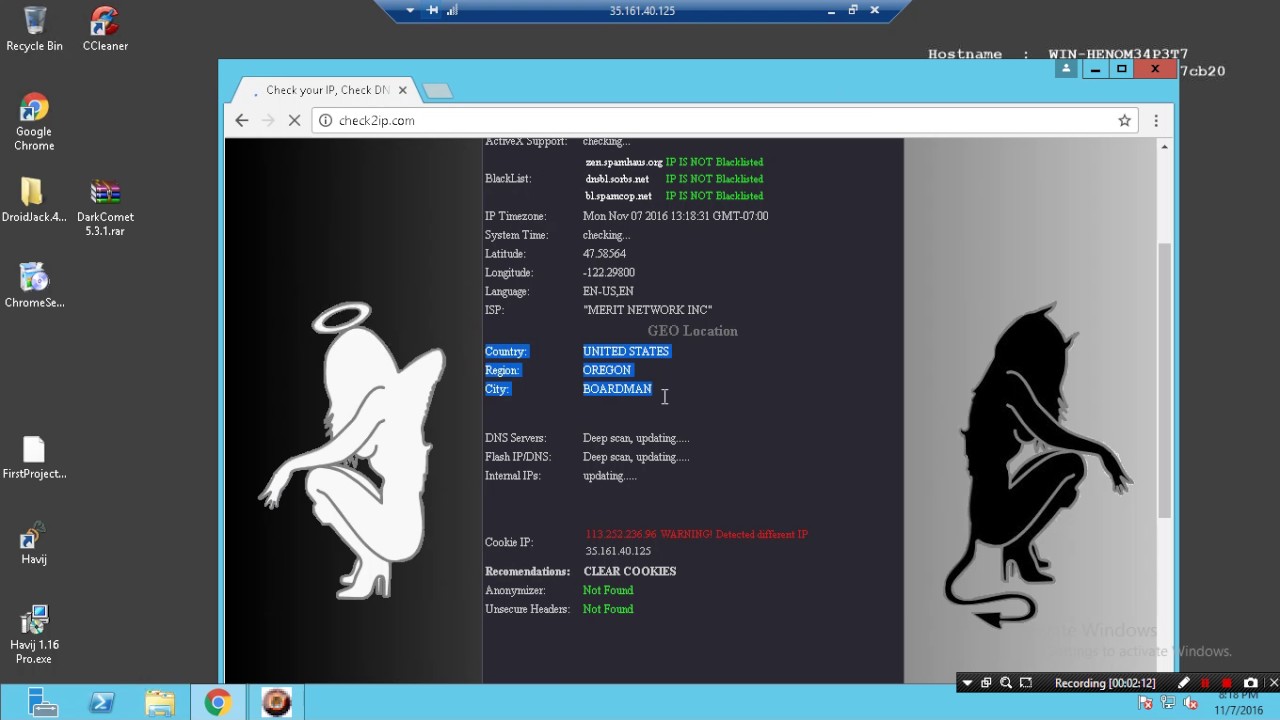Open File Explorer from the taskbar
Viewport: 1280px width, 720px height.
coord(159,702)
